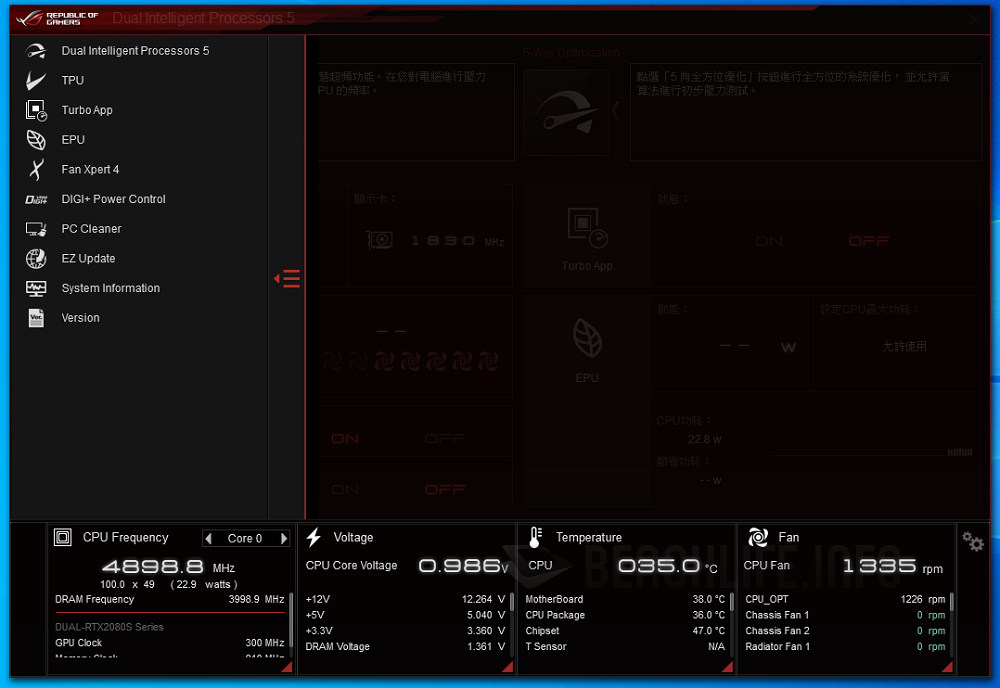Expand the CPU Frequency panel details arrow
Viewport: 1000px width, 688px height.
(x=288, y=665)
